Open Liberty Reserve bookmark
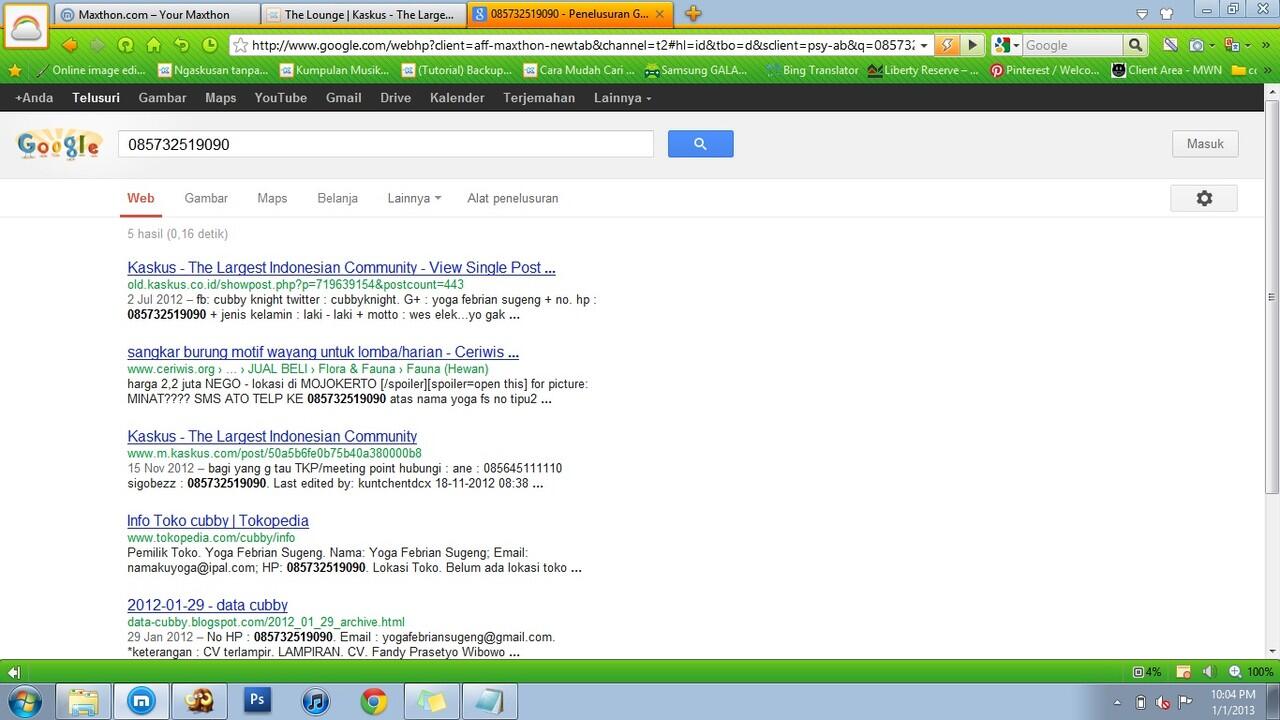The height and width of the screenshot is (720, 1280). pos(923,70)
